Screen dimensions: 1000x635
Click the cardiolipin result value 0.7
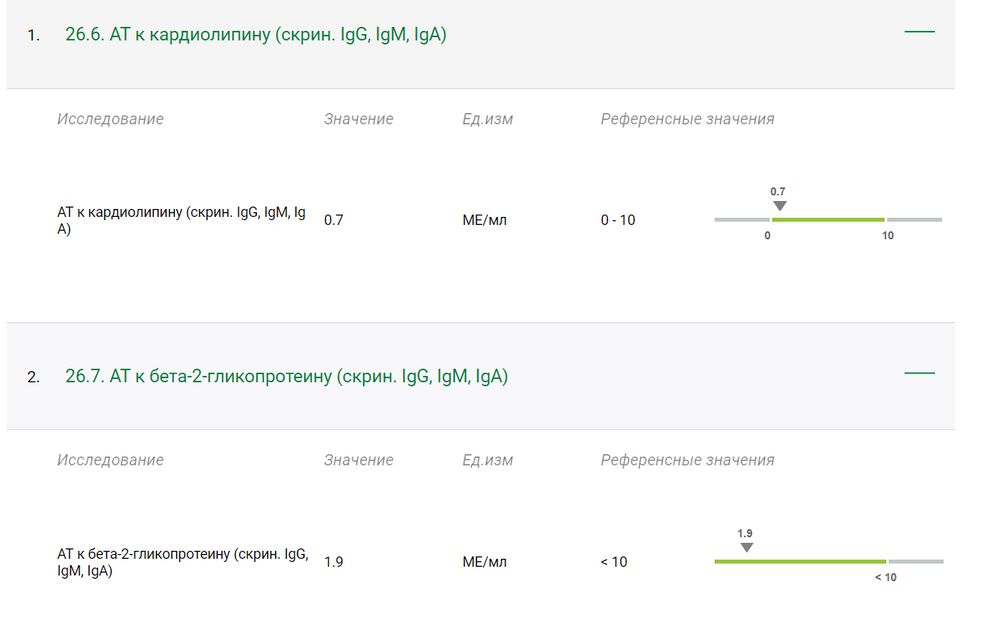(334, 220)
